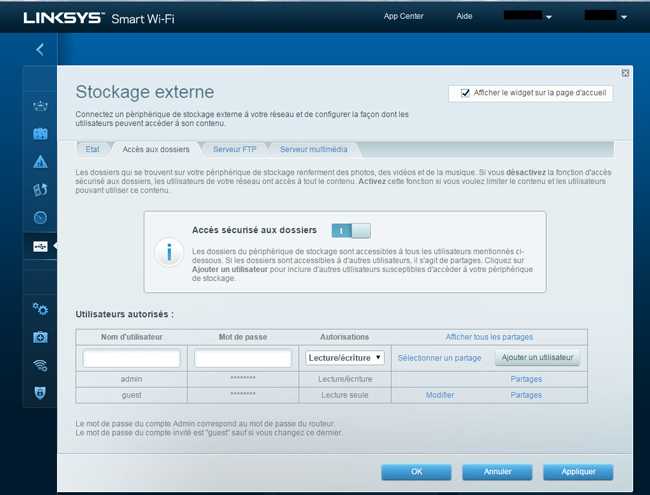Open the Aide menu item
This screenshot has height=495, width=650.
tap(464, 16)
